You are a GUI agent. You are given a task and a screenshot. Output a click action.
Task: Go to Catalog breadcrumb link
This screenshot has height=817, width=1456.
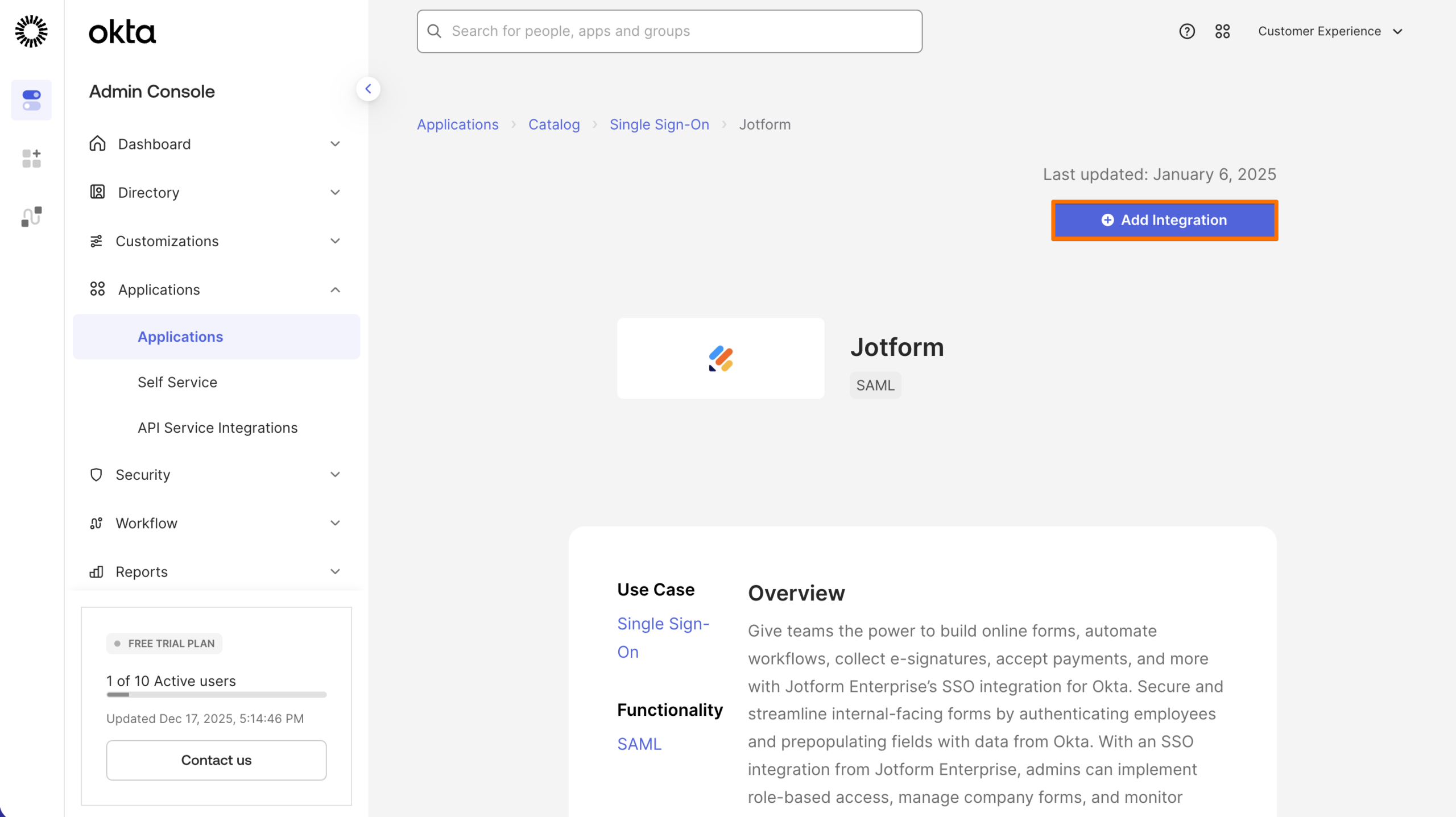click(x=553, y=125)
